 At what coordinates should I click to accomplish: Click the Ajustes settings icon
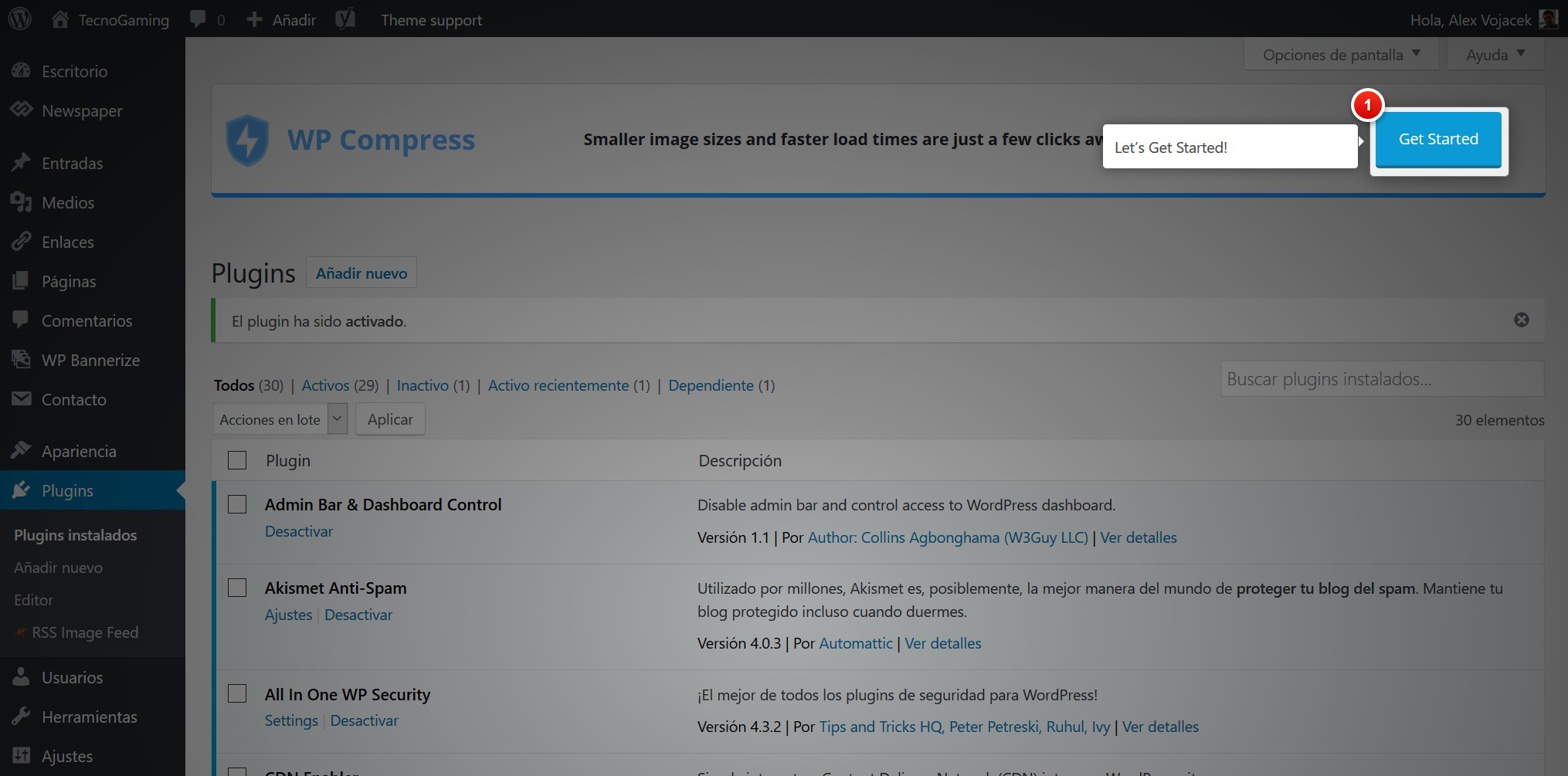click(21, 755)
